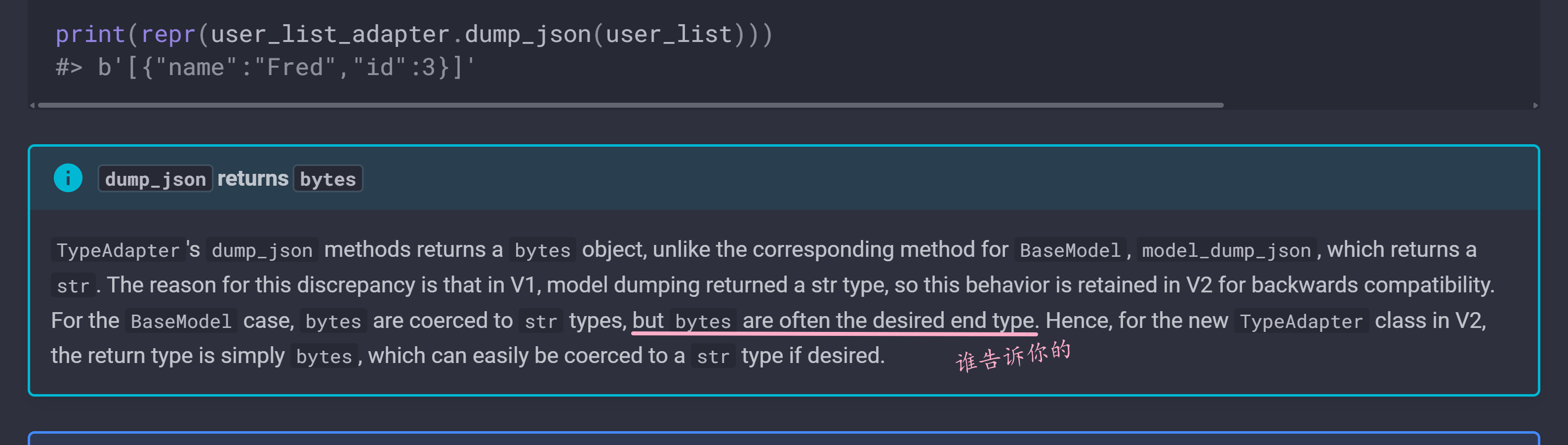Click dump_json code tag in admonition title
The width and height of the screenshot is (1568, 445).
155,179
